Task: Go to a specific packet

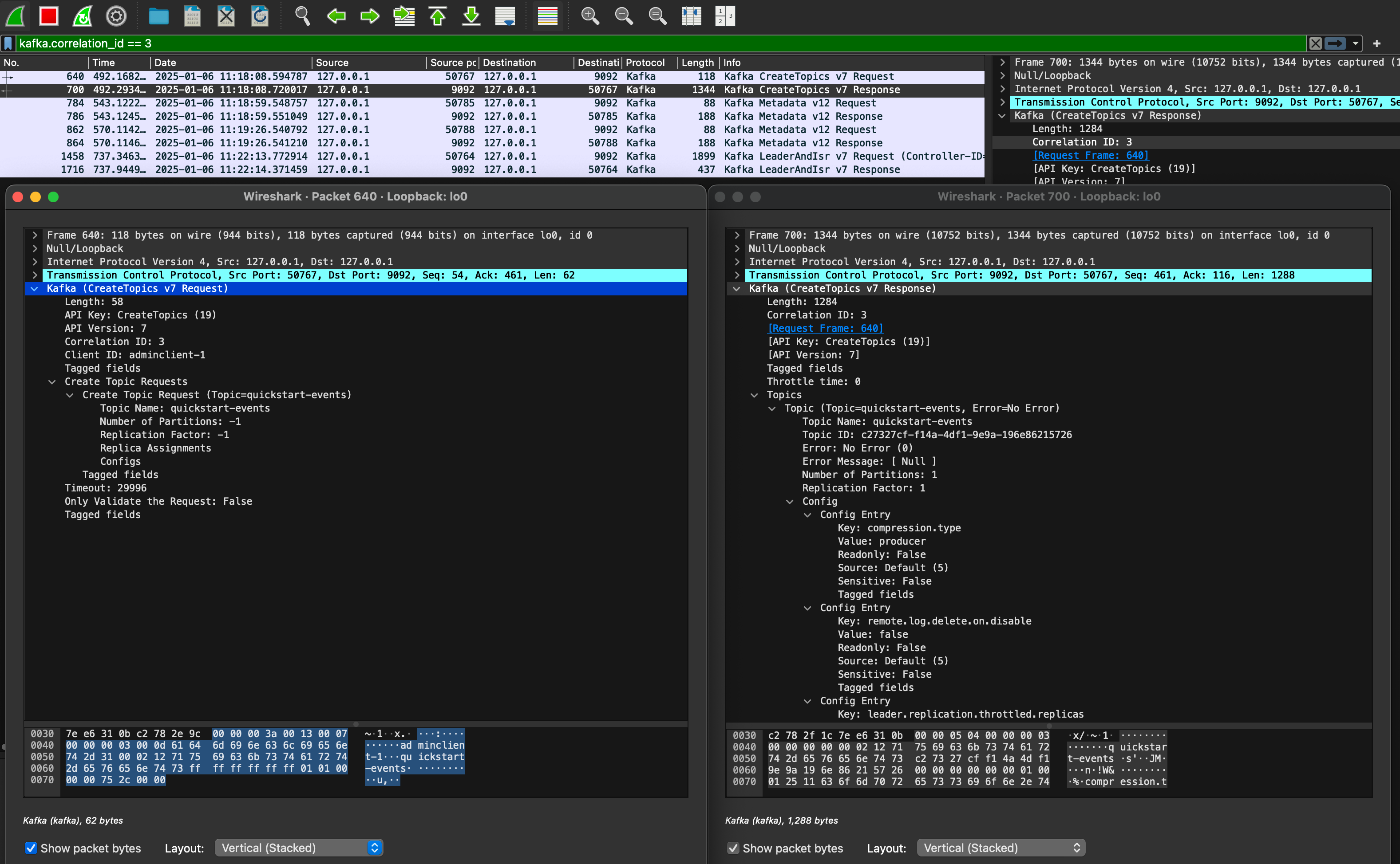Action: pos(404,15)
